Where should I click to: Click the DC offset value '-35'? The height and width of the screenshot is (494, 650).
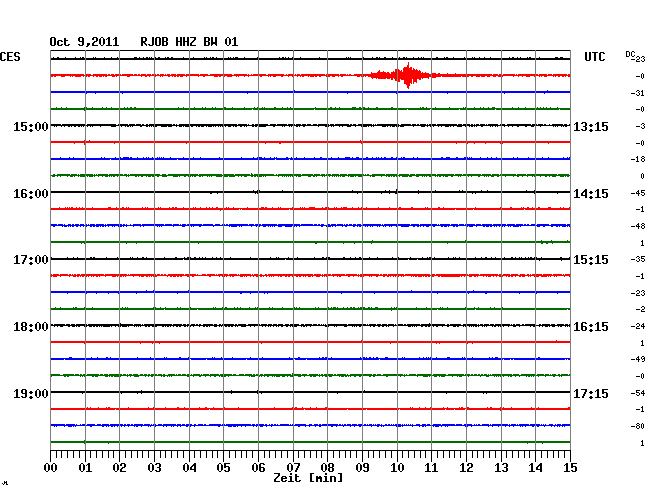(639, 259)
